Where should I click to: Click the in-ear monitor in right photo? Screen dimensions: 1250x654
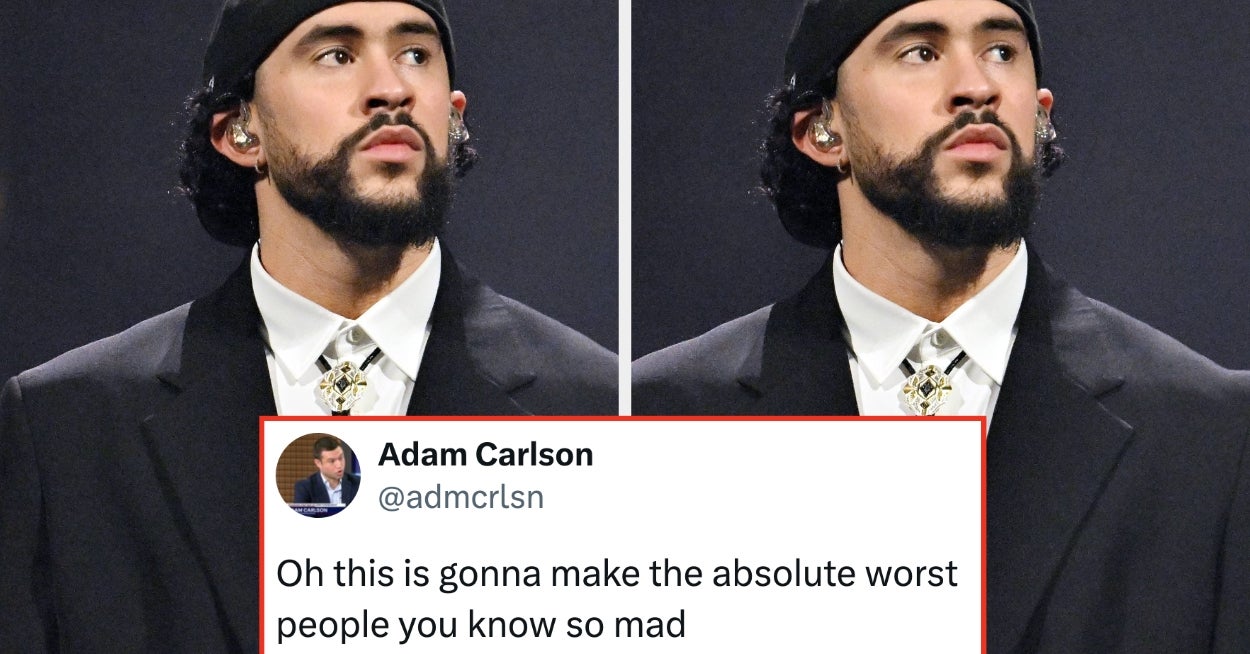click(x=825, y=129)
